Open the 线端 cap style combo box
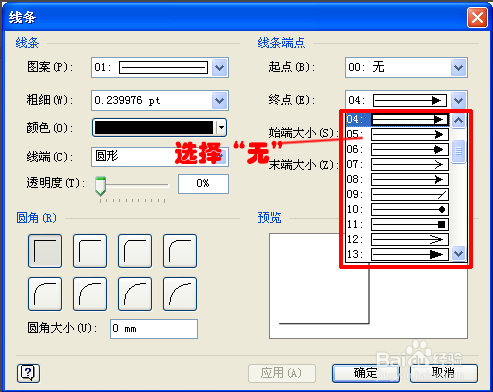The image size is (493, 392). pos(160,157)
